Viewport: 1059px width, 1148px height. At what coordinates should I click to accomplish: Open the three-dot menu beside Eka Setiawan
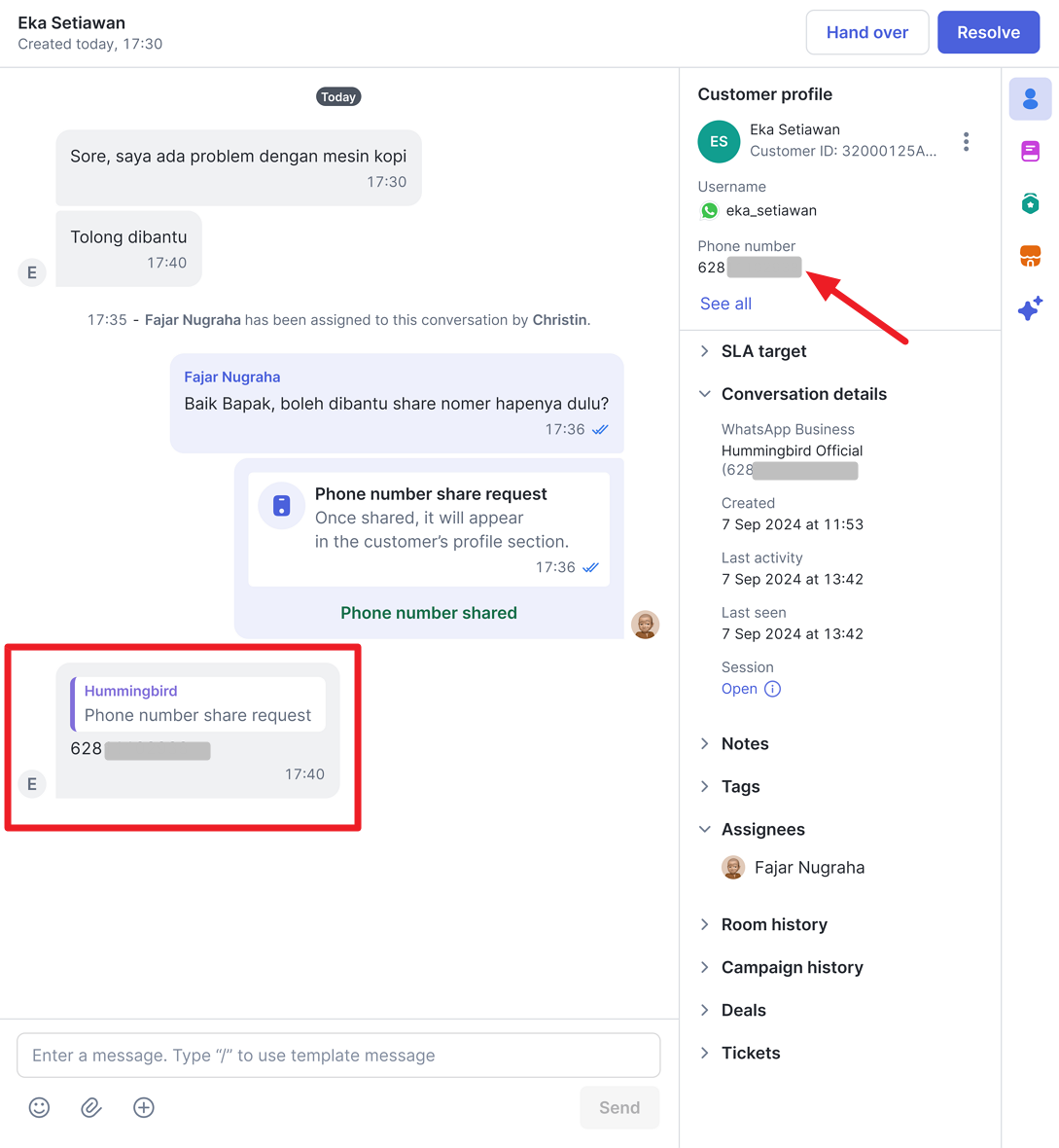click(966, 141)
